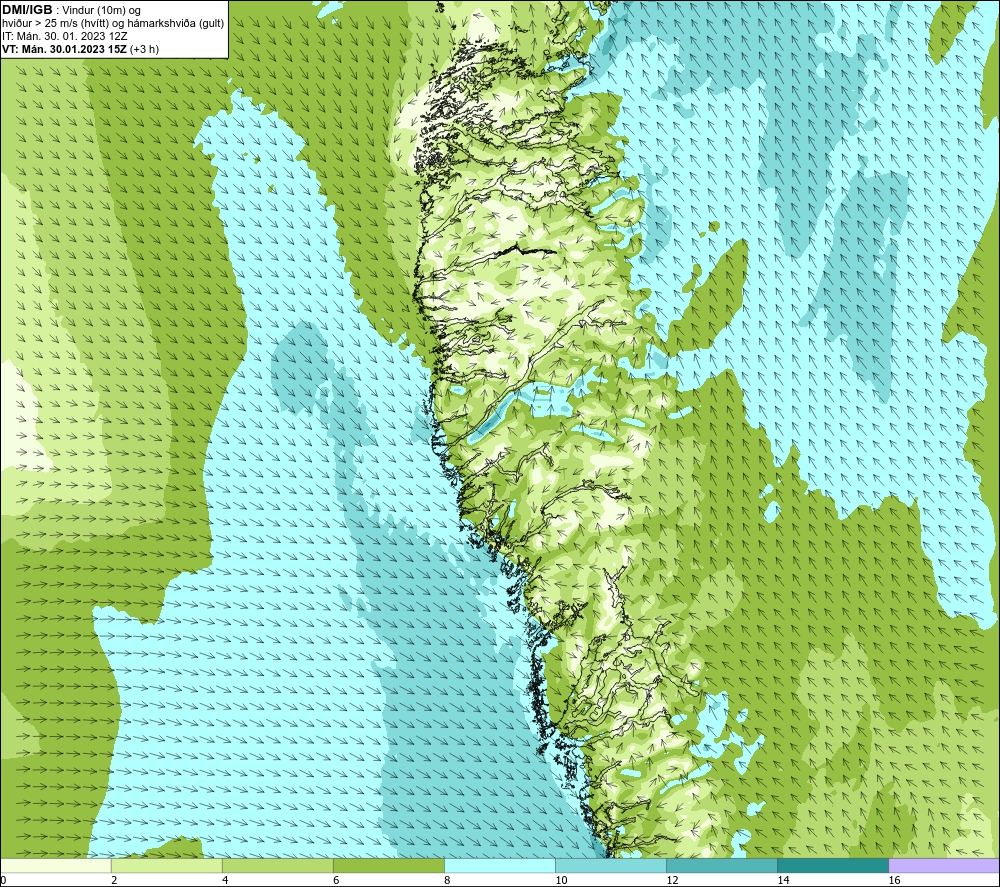Click the scale label '16'
Image resolution: width=1000 pixels, height=887 pixels.
click(894, 881)
